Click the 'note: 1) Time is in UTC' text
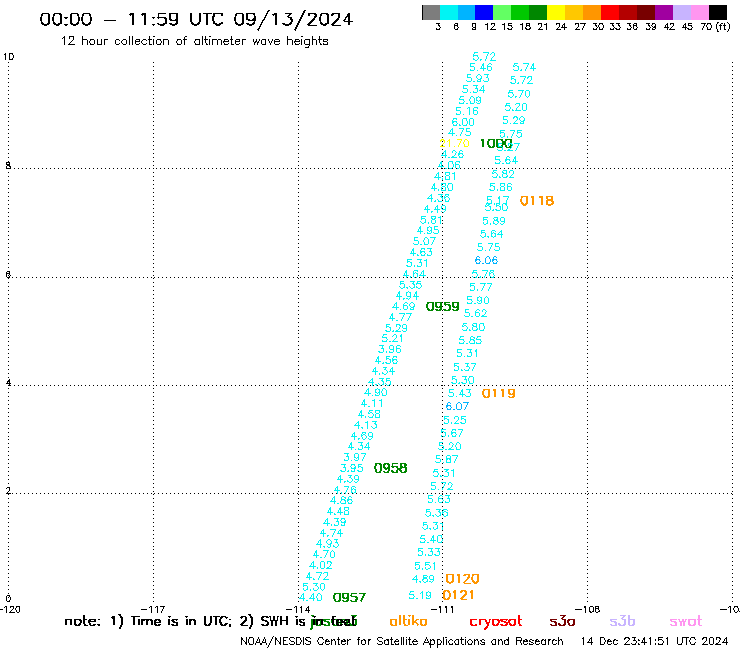 tap(148, 621)
